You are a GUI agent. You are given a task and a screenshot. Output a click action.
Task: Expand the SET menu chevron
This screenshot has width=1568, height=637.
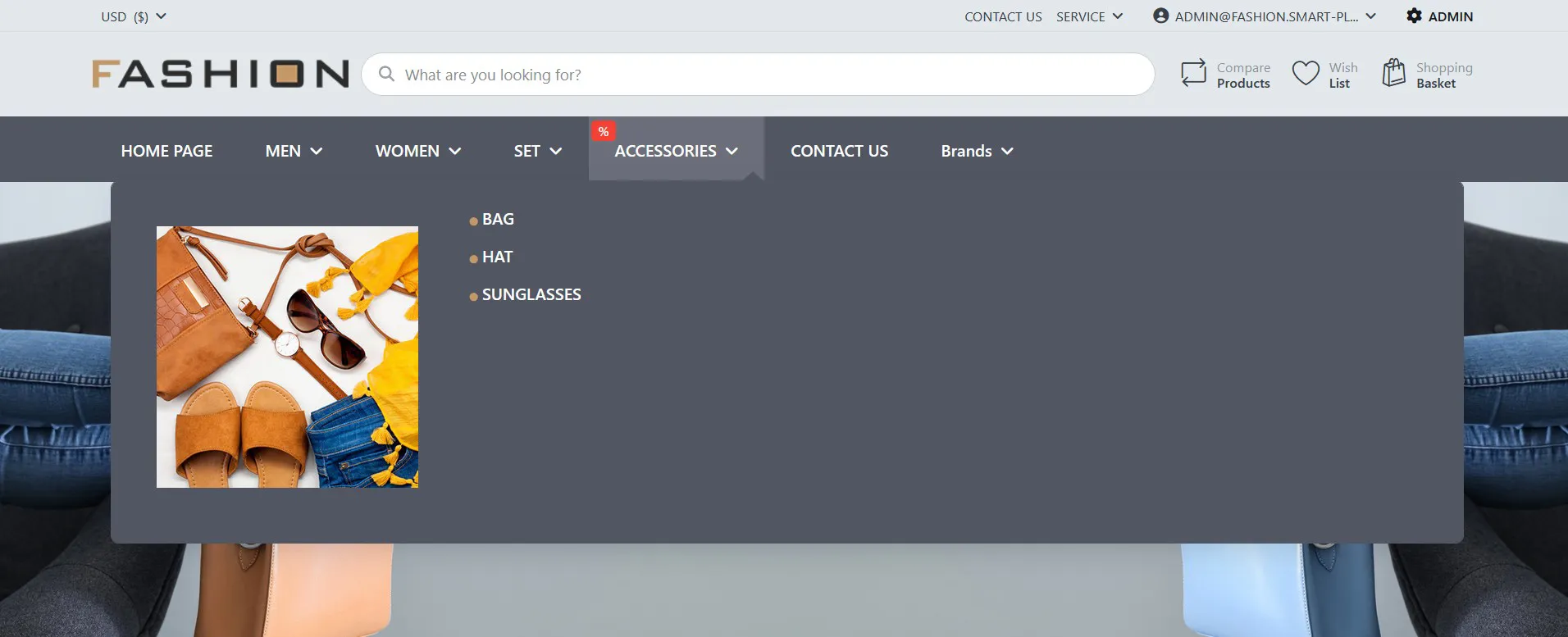click(555, 151)
